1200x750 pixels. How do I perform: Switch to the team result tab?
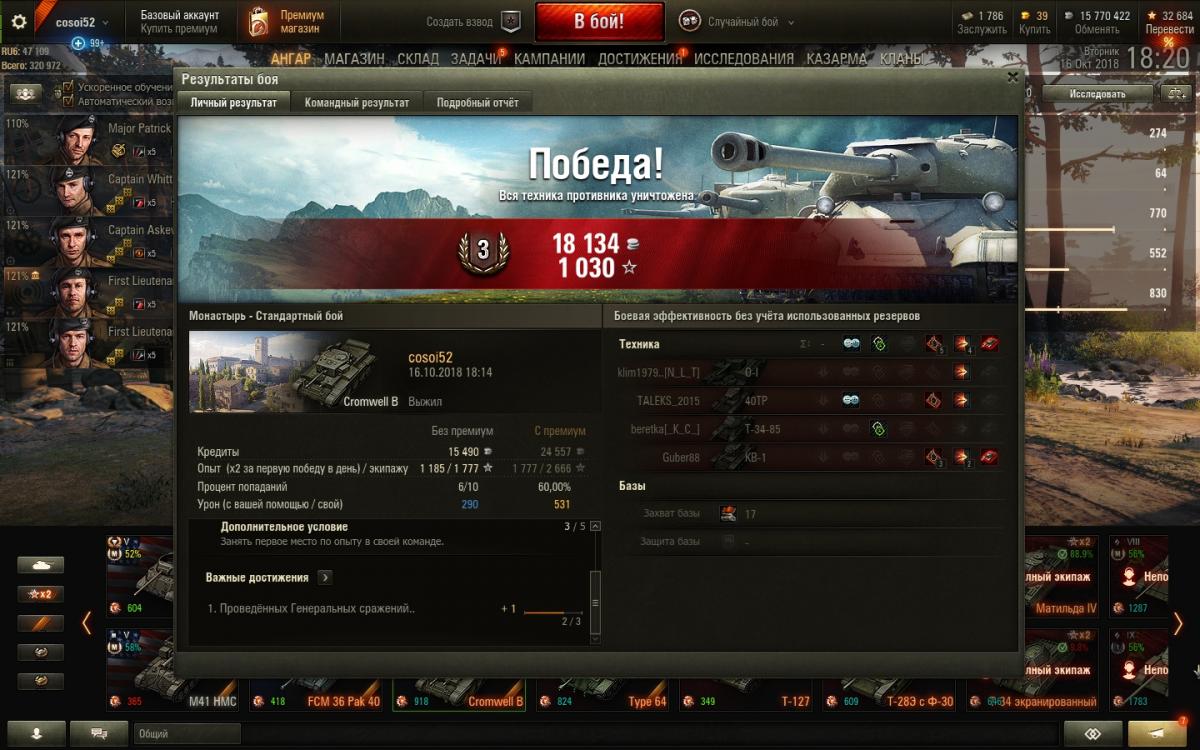coord(357,102)
